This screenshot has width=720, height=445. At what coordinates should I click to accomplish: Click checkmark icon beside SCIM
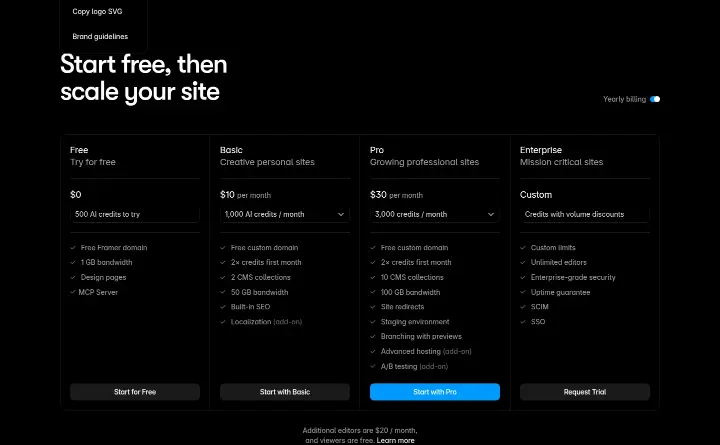(x=523, y=307)
